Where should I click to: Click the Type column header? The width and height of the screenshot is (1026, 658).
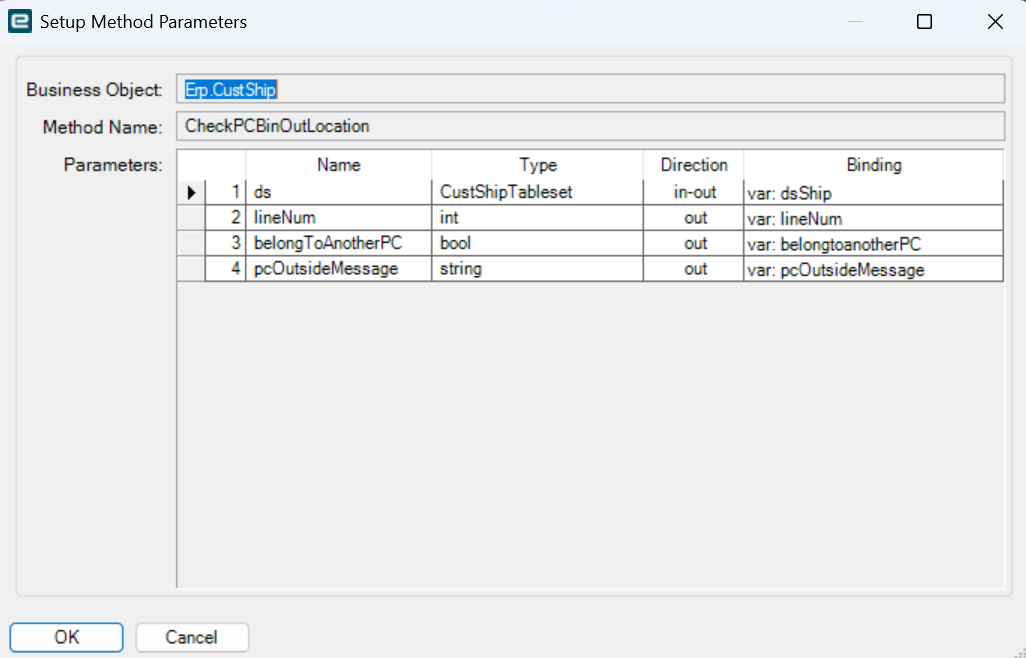537,165
